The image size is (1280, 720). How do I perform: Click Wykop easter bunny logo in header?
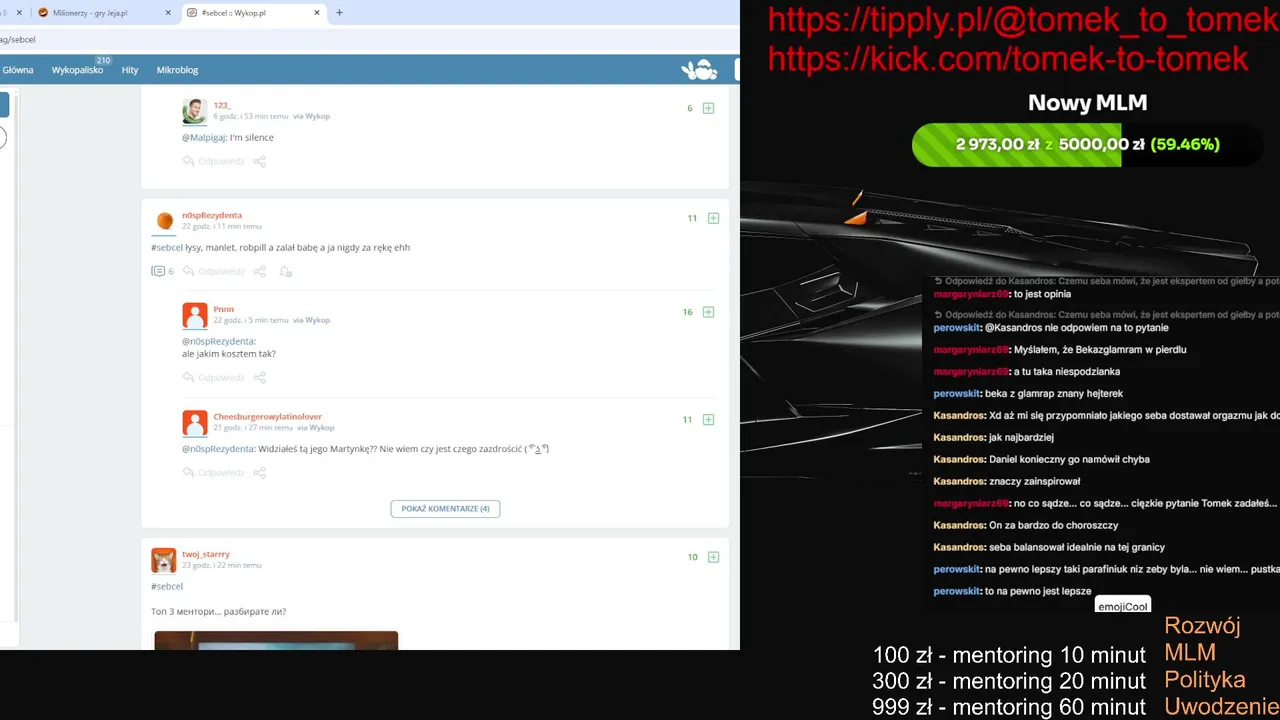(x=699, y=69)
